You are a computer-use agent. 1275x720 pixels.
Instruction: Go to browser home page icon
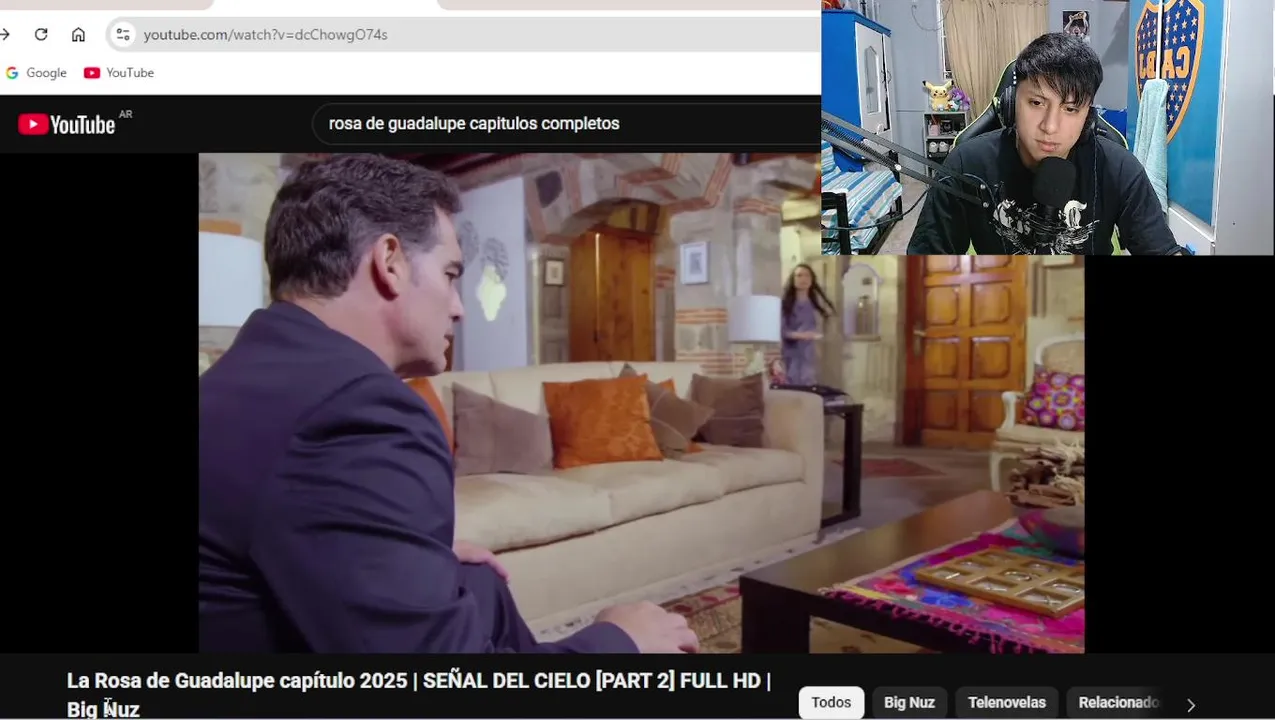pyautogui.click(x=78, y=34)
